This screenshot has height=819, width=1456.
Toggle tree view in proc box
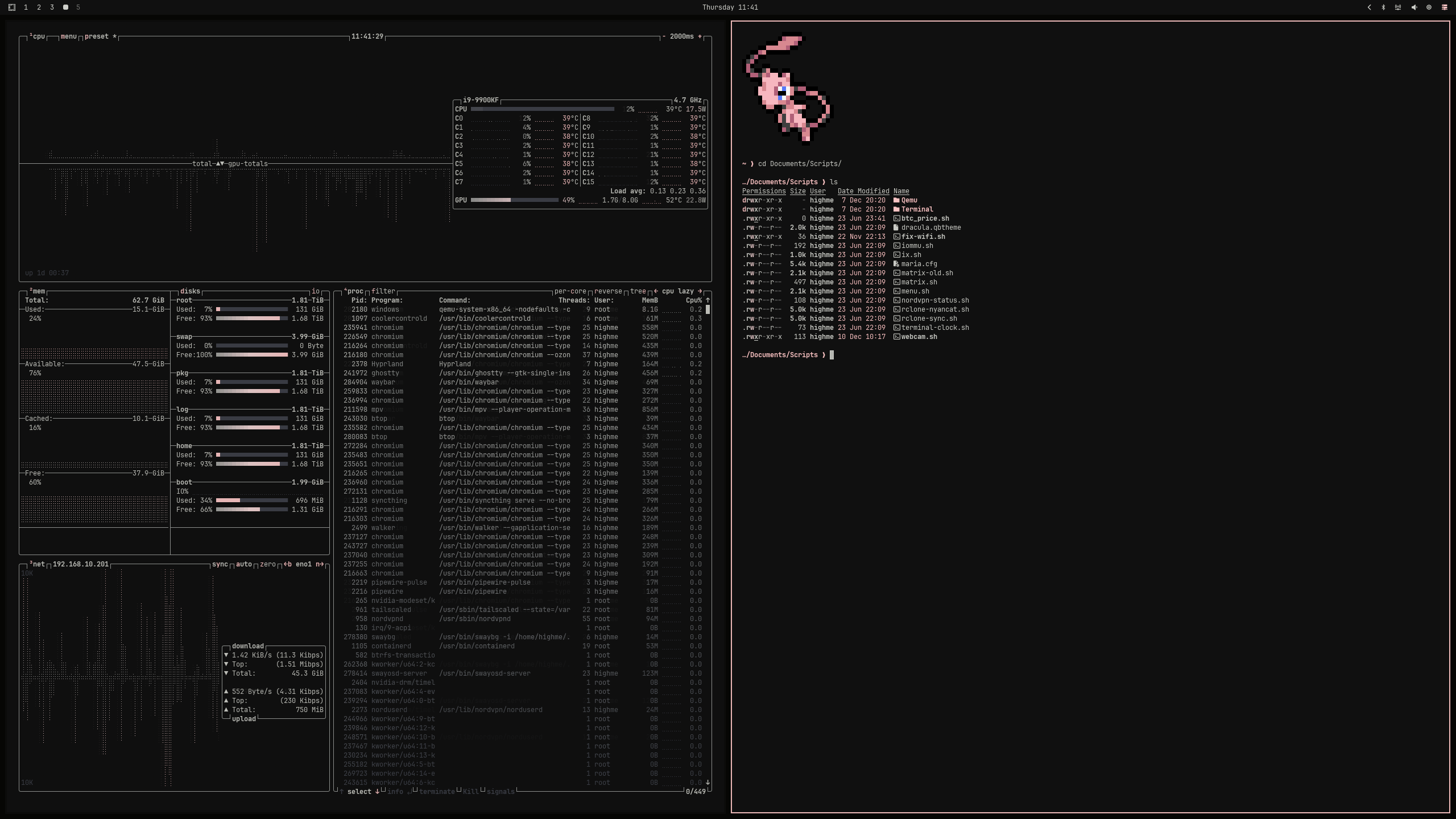pyautogui.click(x=638, y=291)
